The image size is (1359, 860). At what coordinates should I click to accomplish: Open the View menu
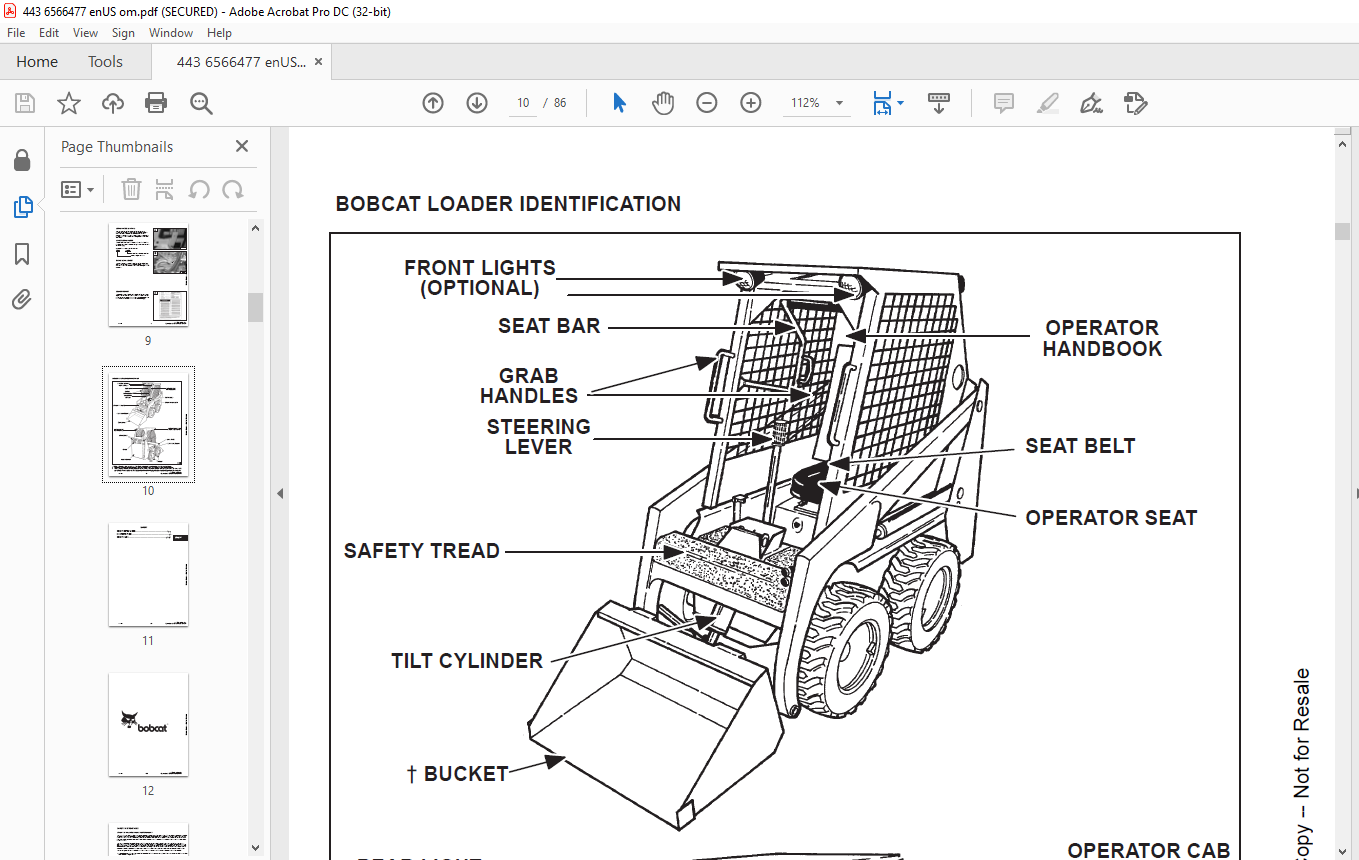point(86,33)
